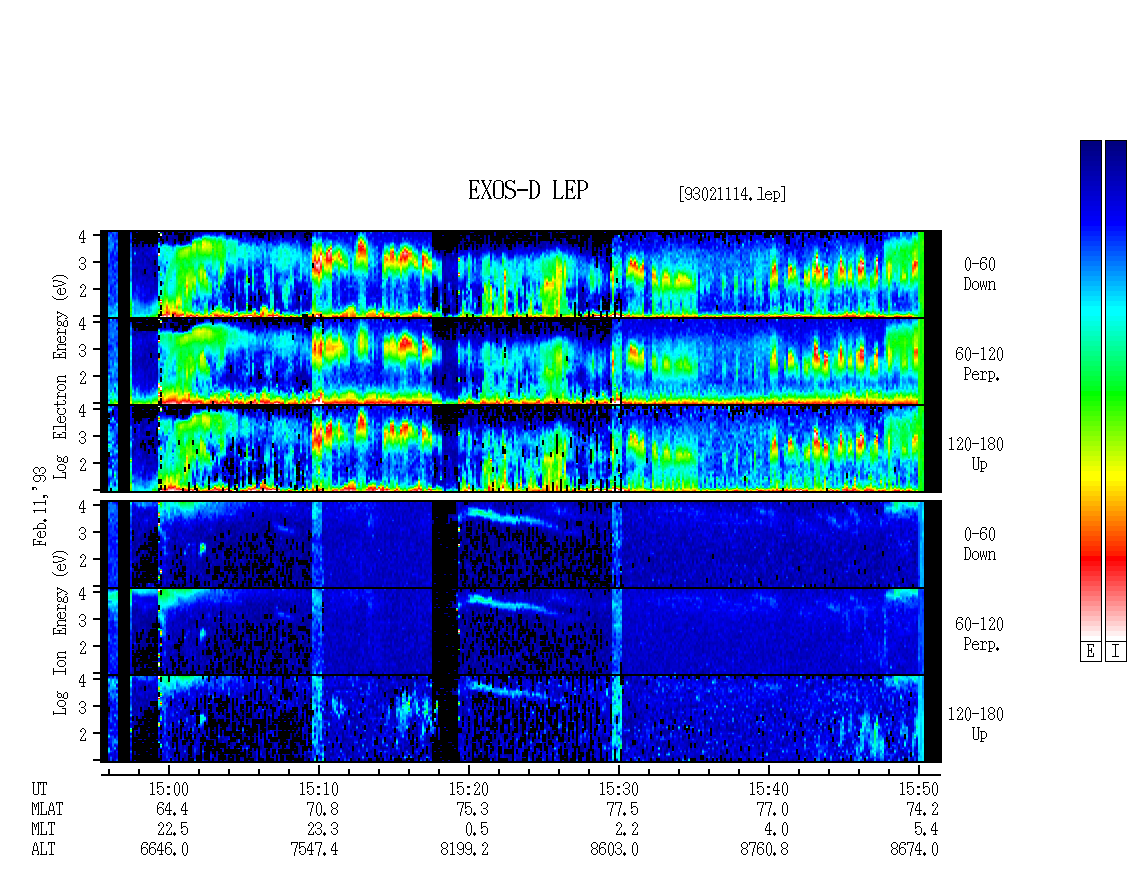Click the EXOS-D LEP plot title

(x=528, y=191)
